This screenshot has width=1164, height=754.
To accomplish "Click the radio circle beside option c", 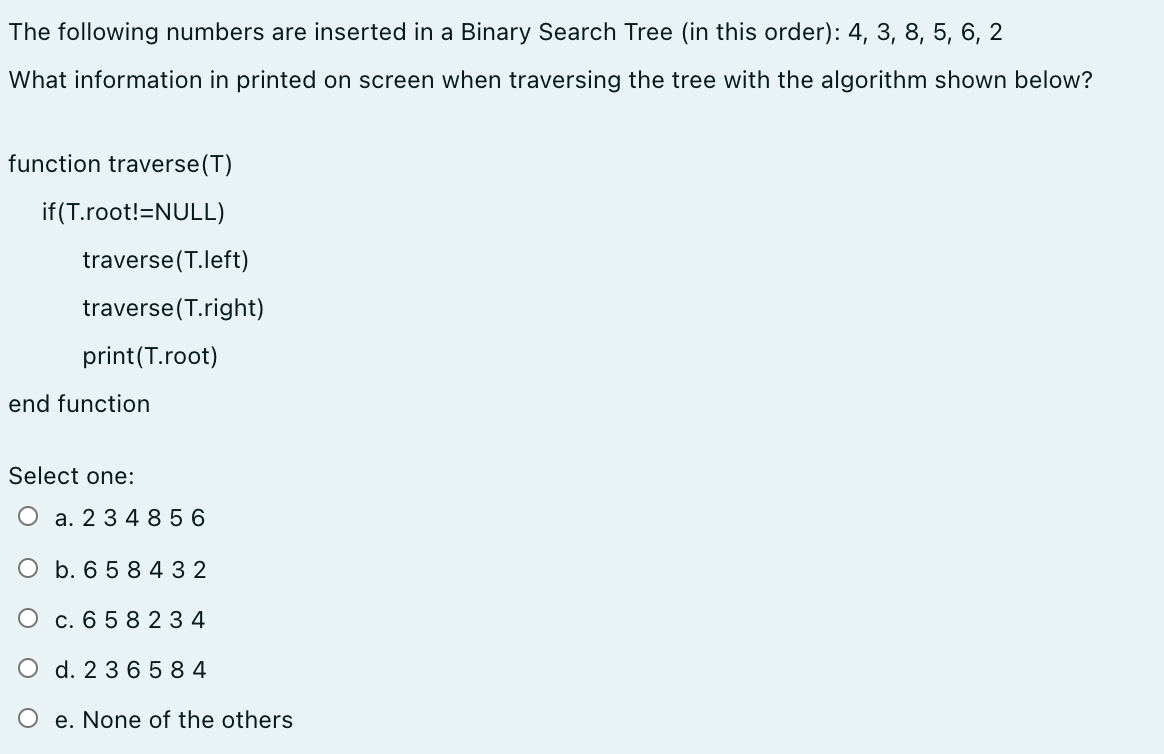I will pyautogui.click(x=28, y=618).
